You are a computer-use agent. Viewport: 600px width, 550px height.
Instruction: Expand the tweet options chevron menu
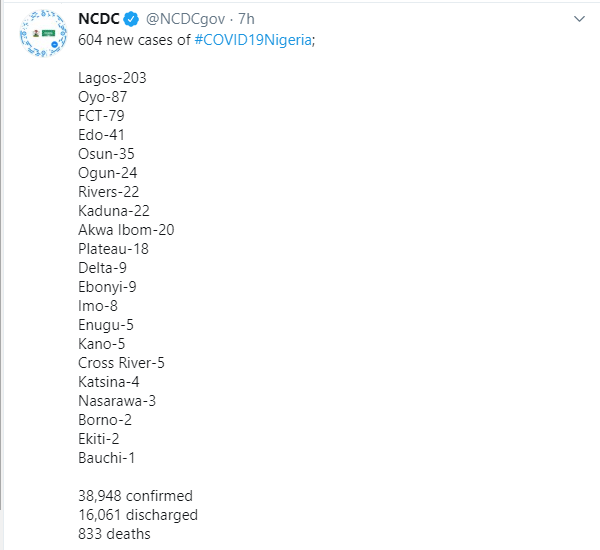click(x=579, y=19)
